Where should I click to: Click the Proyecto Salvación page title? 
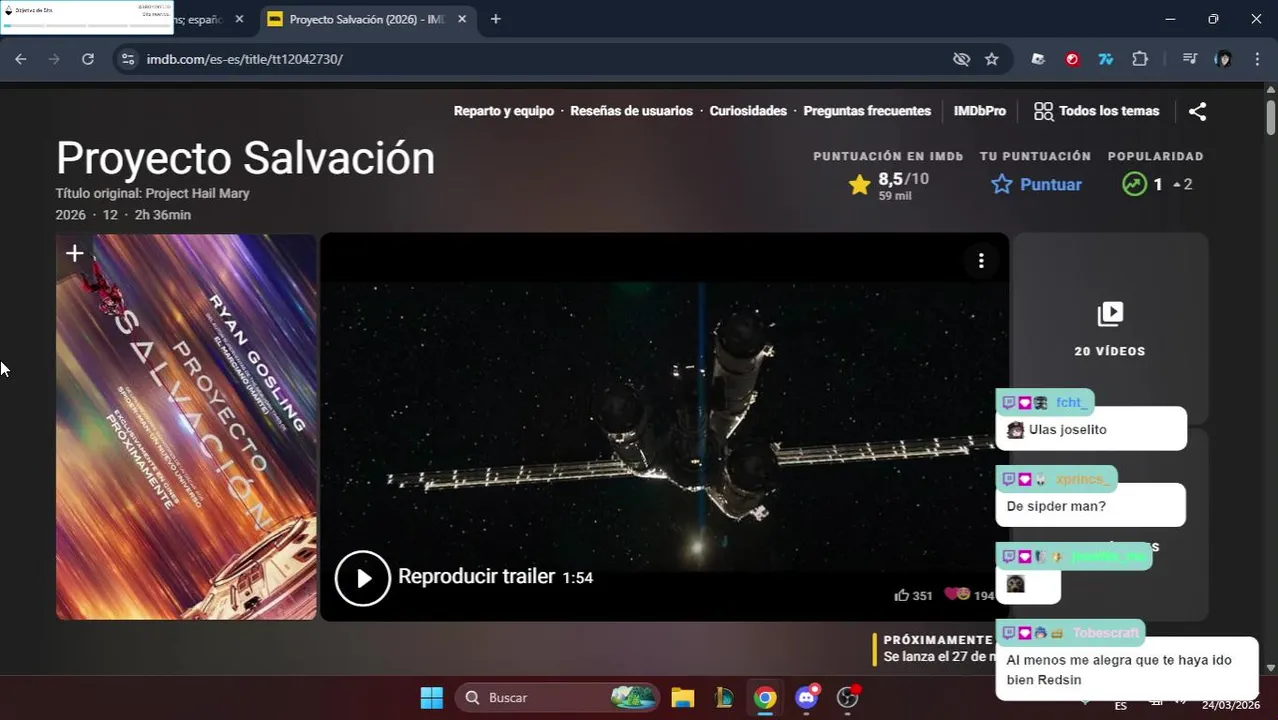(x=245, y=158)
